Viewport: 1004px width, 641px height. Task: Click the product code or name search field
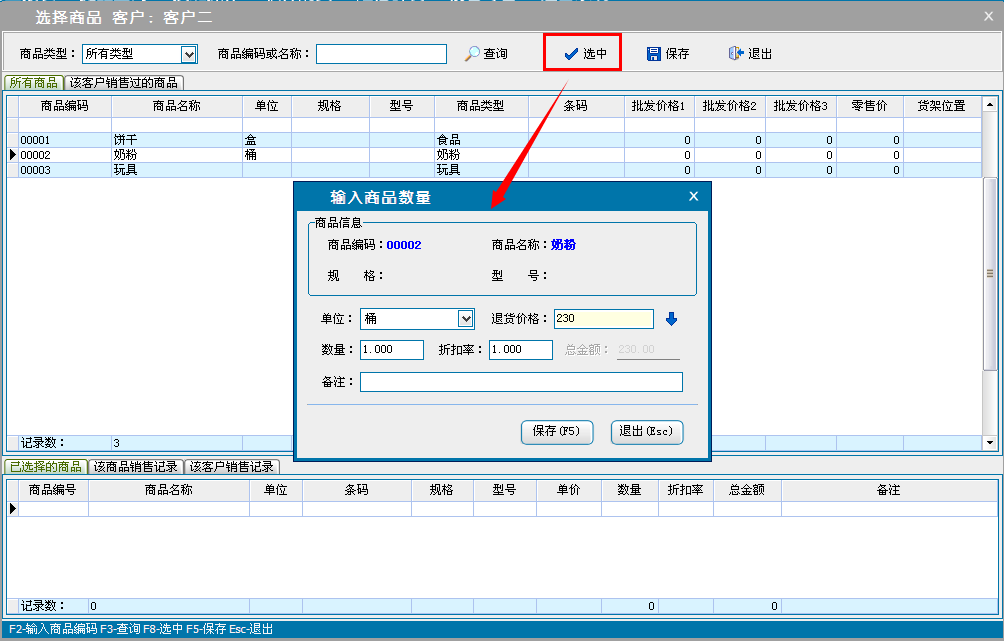(x=381, y=54)
